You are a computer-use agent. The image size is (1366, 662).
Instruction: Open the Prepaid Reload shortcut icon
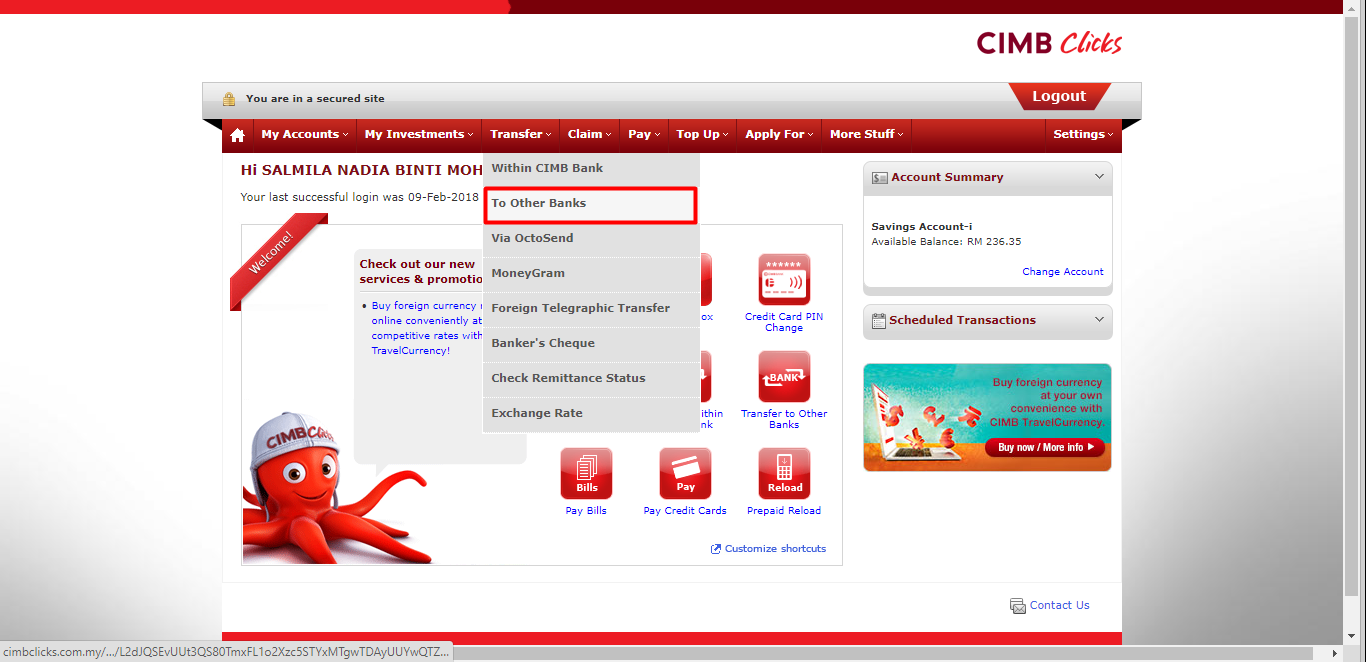coord(784,473)
